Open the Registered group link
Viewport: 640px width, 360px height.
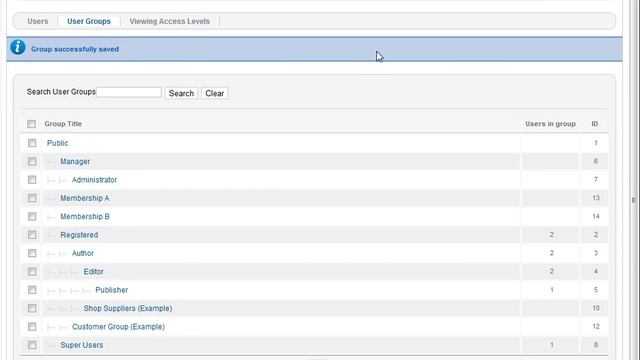pyautogui.click(x=79, y=235)
